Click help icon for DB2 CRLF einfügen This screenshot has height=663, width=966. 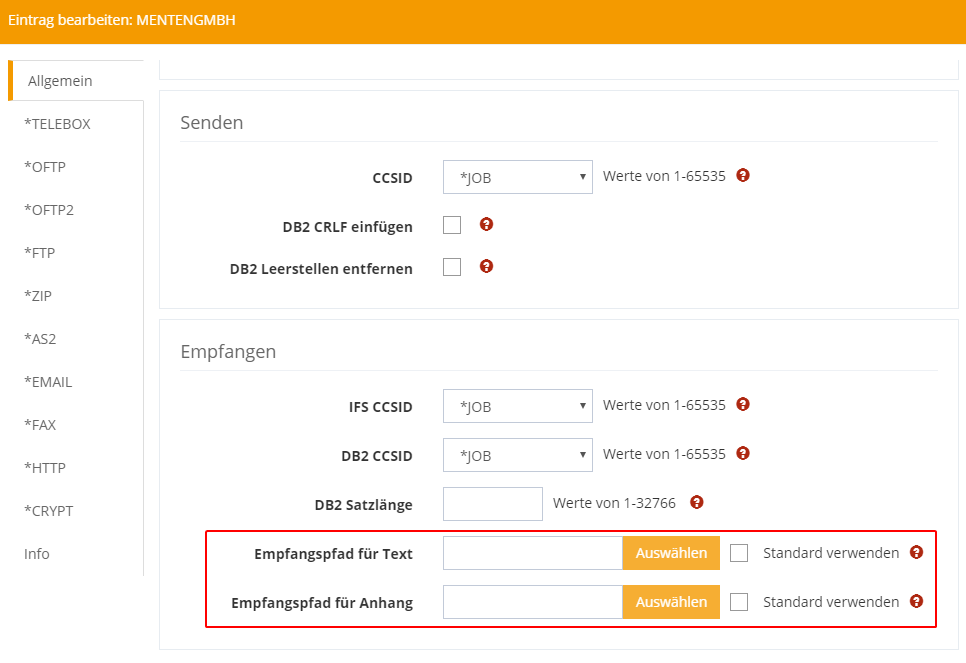tap(486, 224)
